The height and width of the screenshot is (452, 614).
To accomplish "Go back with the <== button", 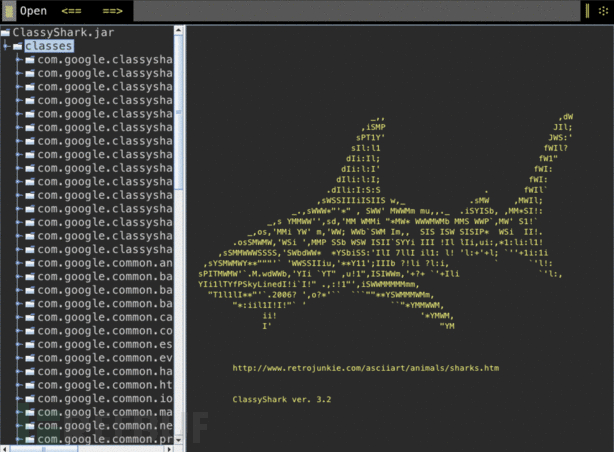I will (x=71, y=11).
